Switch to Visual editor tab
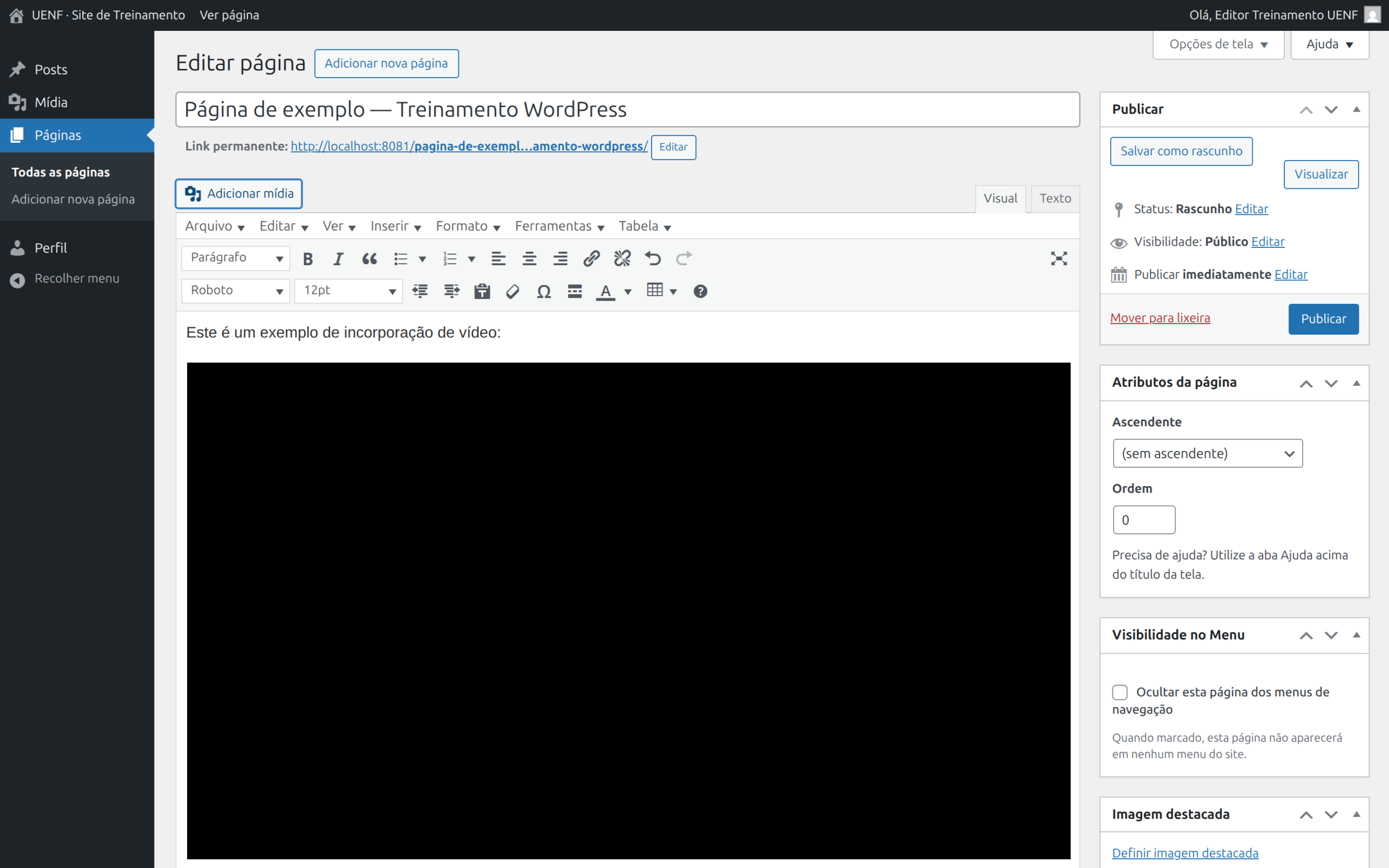This screenshot has width=1389, height=868. (1000, 199)
